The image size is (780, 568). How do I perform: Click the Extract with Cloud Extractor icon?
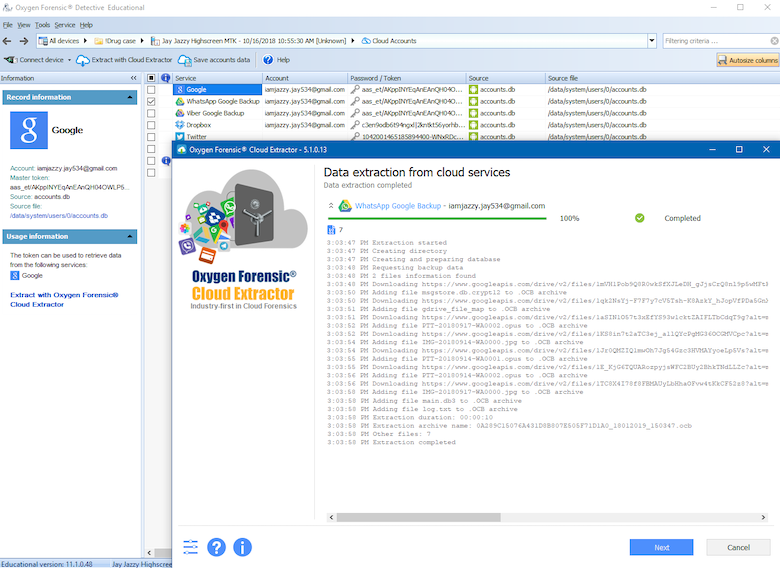coord(83,60)
